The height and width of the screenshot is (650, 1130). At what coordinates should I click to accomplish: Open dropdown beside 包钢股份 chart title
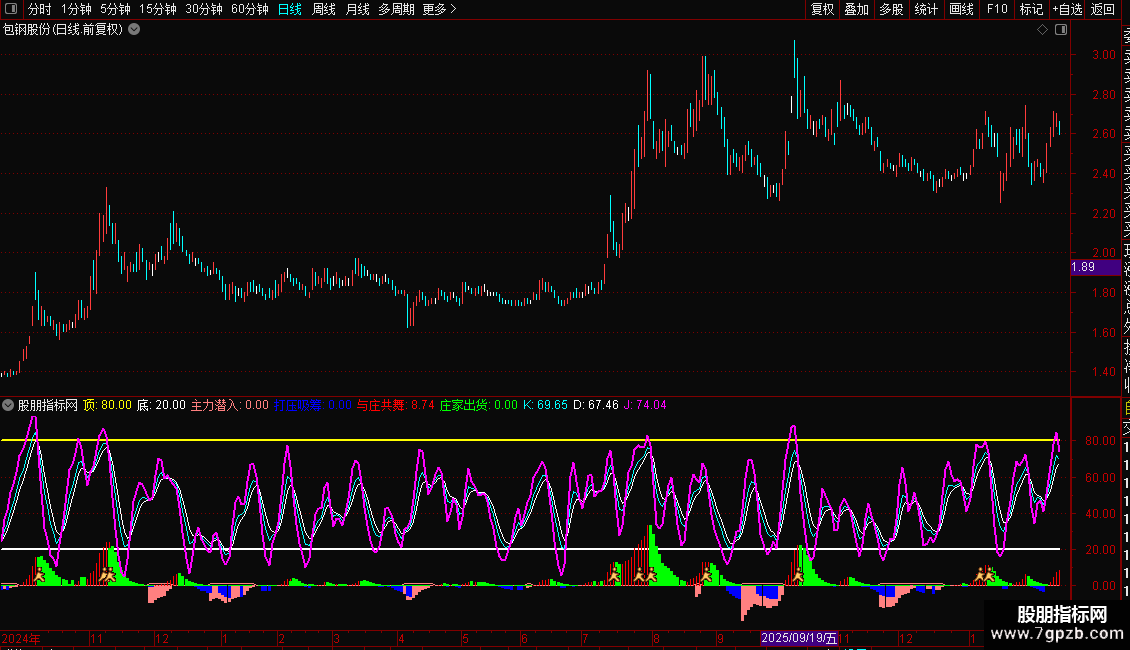[134, 30]
